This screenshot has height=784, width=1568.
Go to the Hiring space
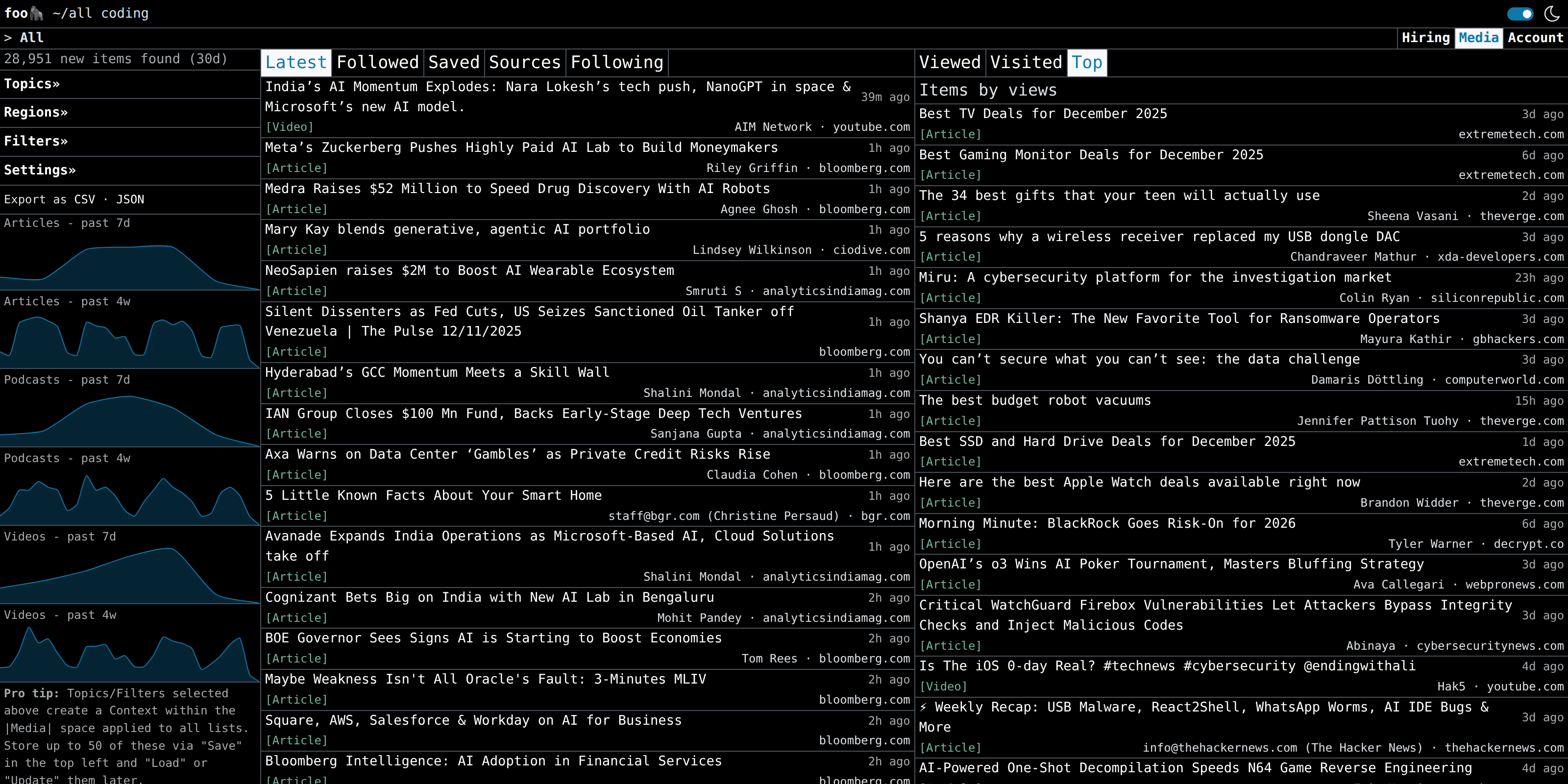click(x=1425, y=38)
